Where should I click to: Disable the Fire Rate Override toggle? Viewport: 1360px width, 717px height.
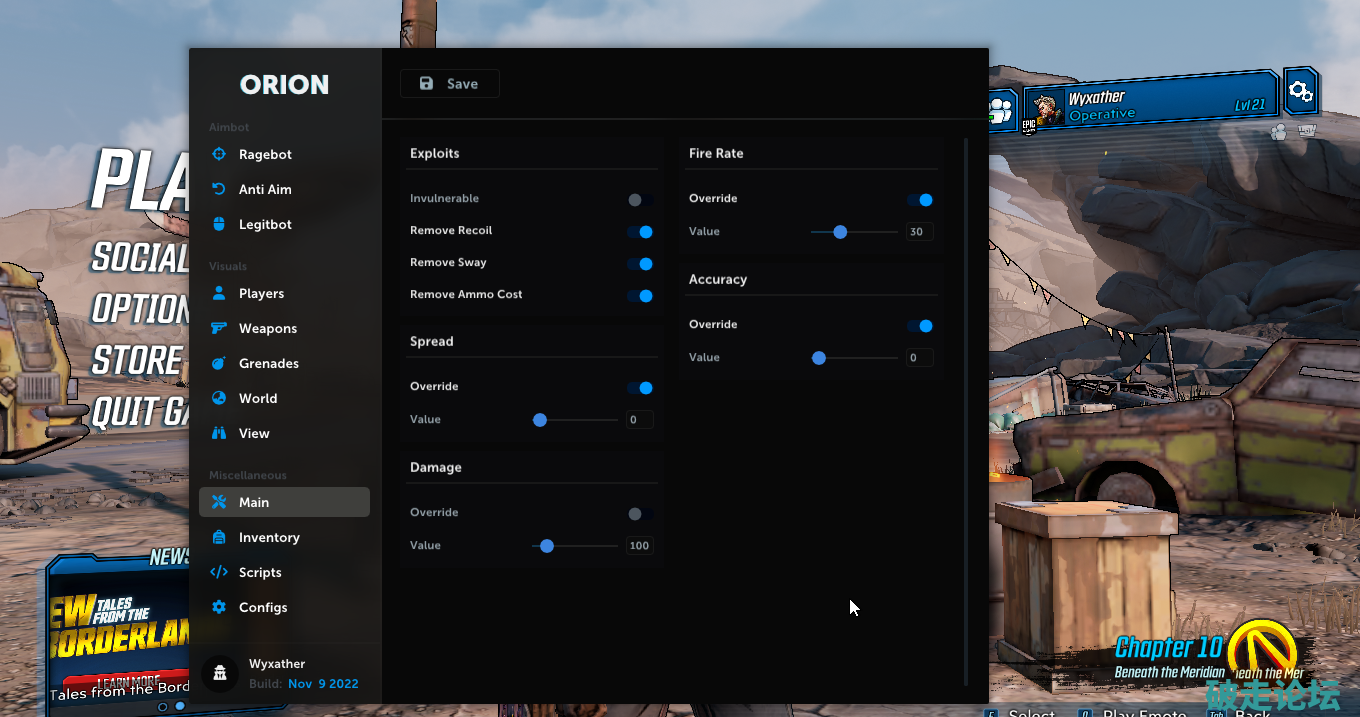pyautogui.click(x=920, y=200)
